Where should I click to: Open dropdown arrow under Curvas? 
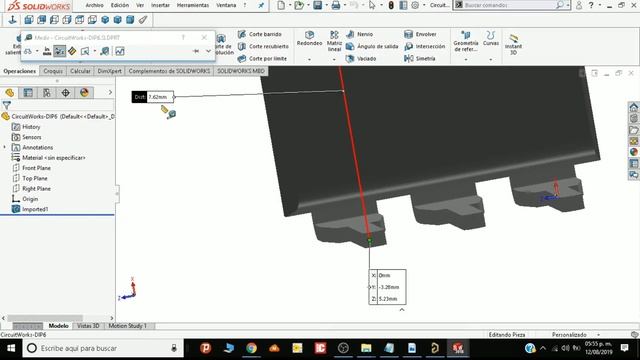[491, 60]
